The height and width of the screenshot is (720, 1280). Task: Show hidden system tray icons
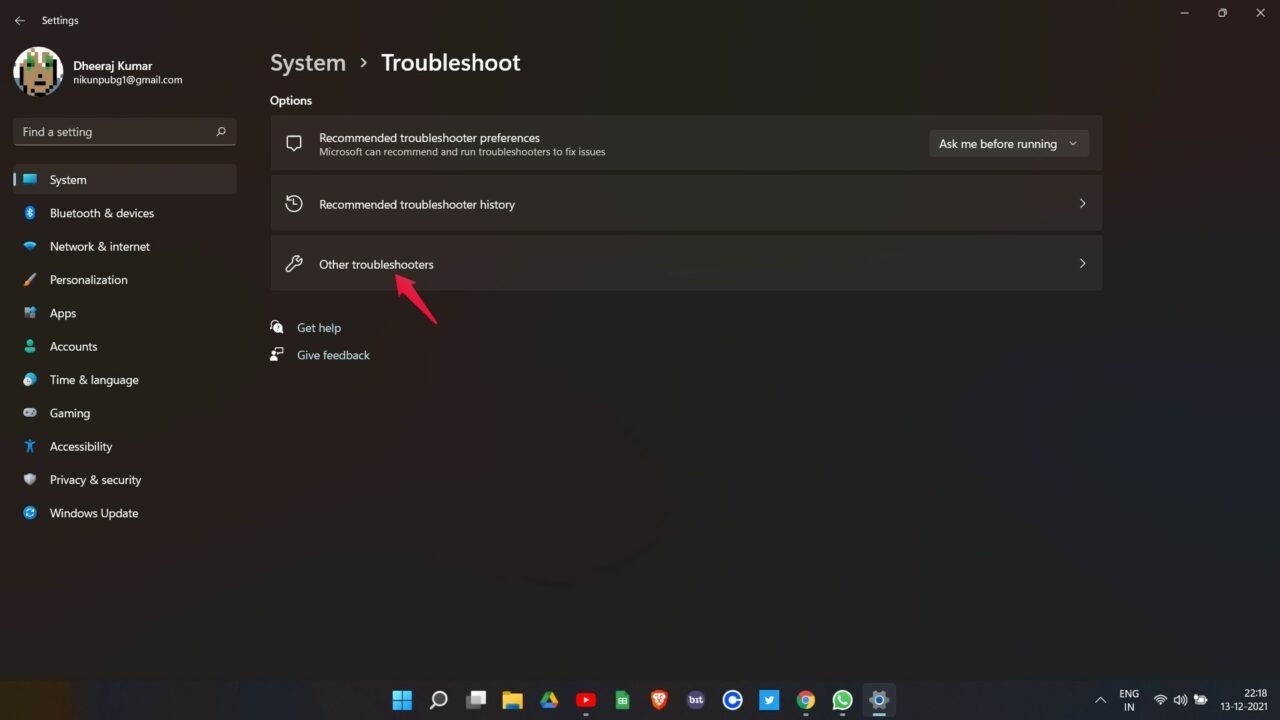pyautogui.click(x=1100, y=700)
